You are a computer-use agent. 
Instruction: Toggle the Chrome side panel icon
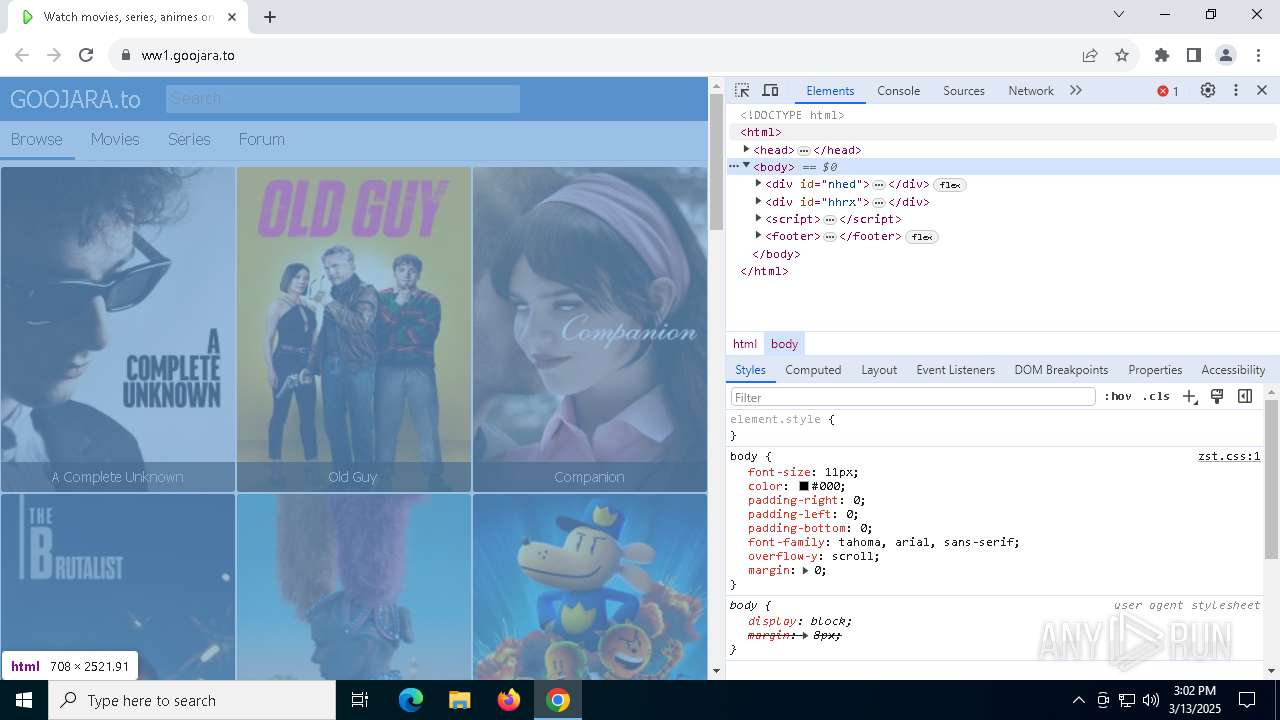click(x=1194, y=55)
